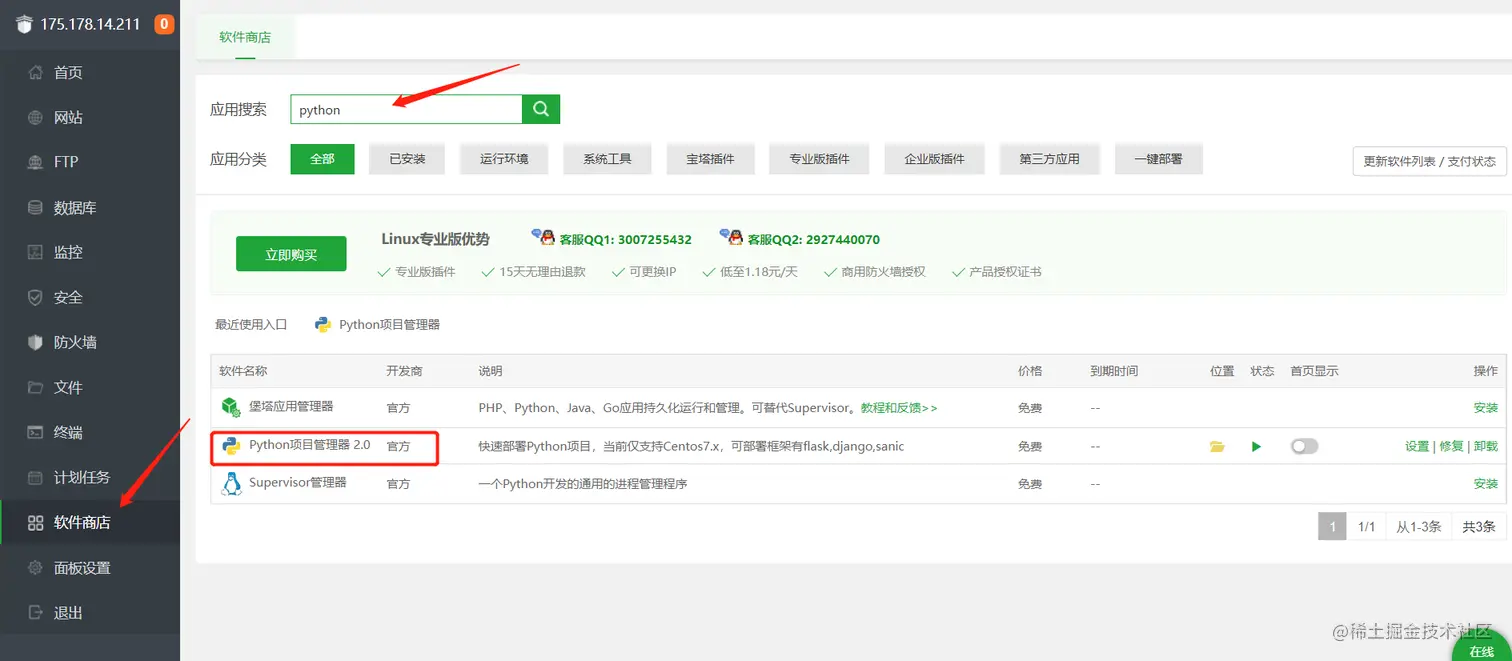Viewport: 1512px width, 661px height.
Task: Click the shield logo beside the server IP
Action: point(25,24)
